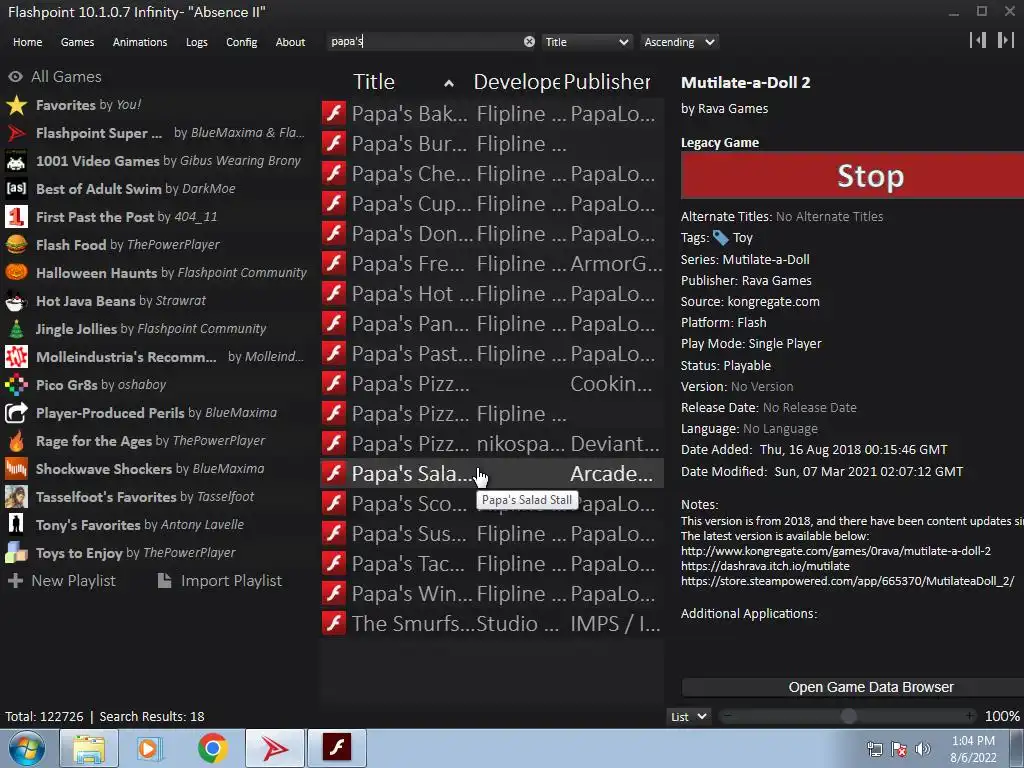Viewport: 1024px width, 768px height.
Task: Open the Pico Gr8s playlist icon
Action: click(16, 385)
